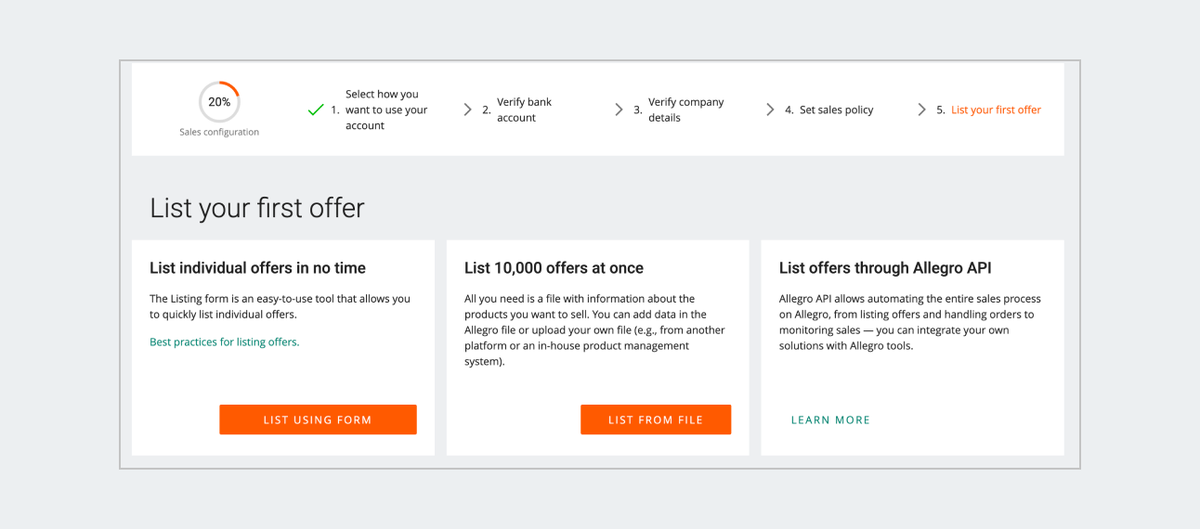Go to Verify bank account step

pos(524,110)
